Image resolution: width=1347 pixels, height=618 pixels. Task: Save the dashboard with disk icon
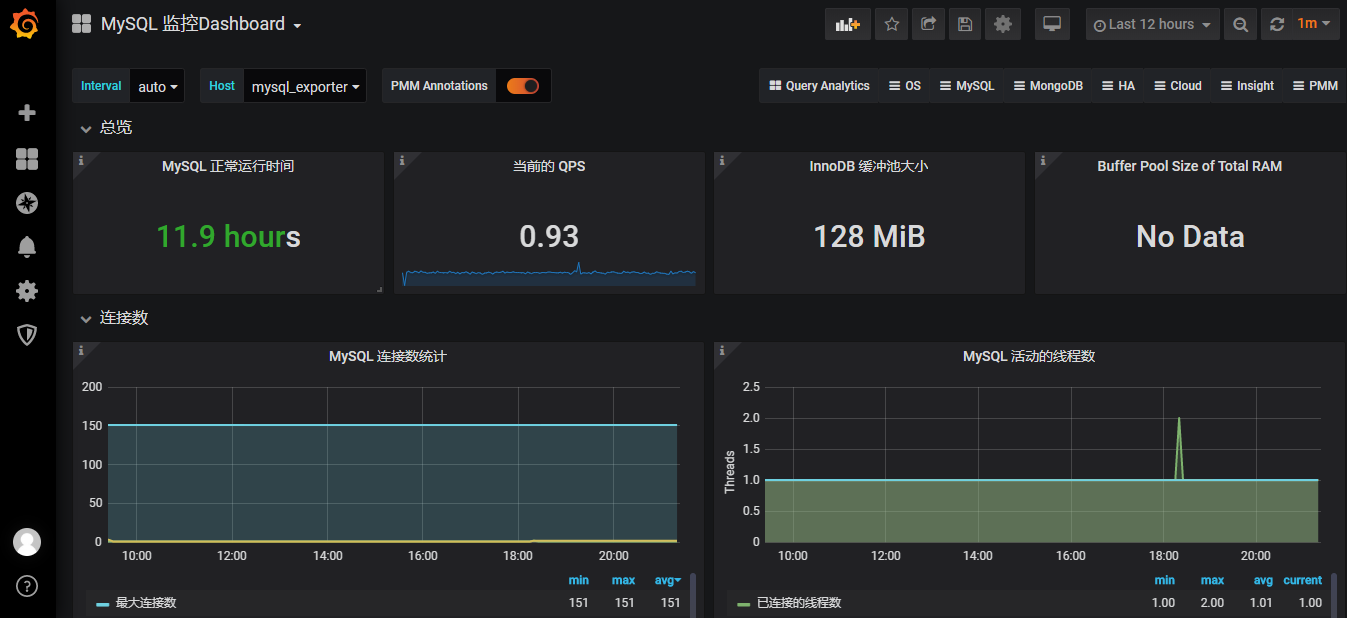pos(964,24)
